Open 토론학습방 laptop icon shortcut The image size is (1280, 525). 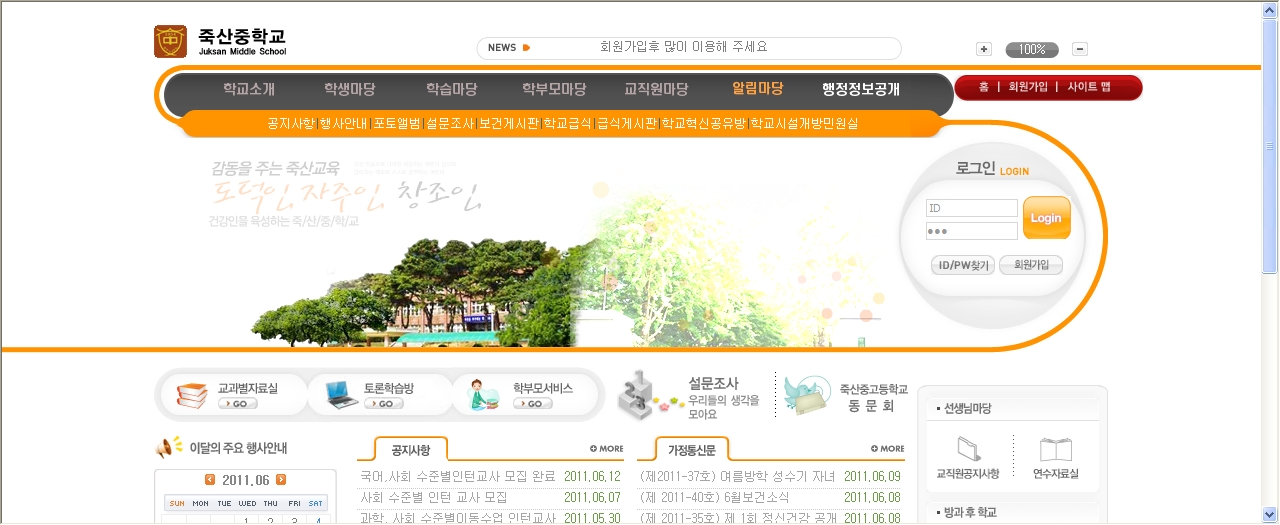point(341,395)
